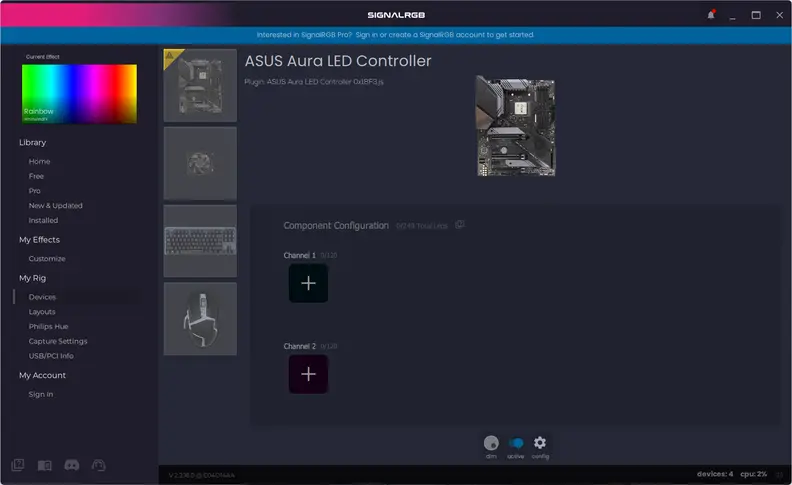The image size is (792, 485).
Task: Click the Component Configuration heading
Action: pyautogui.click(x=336, y=226)
